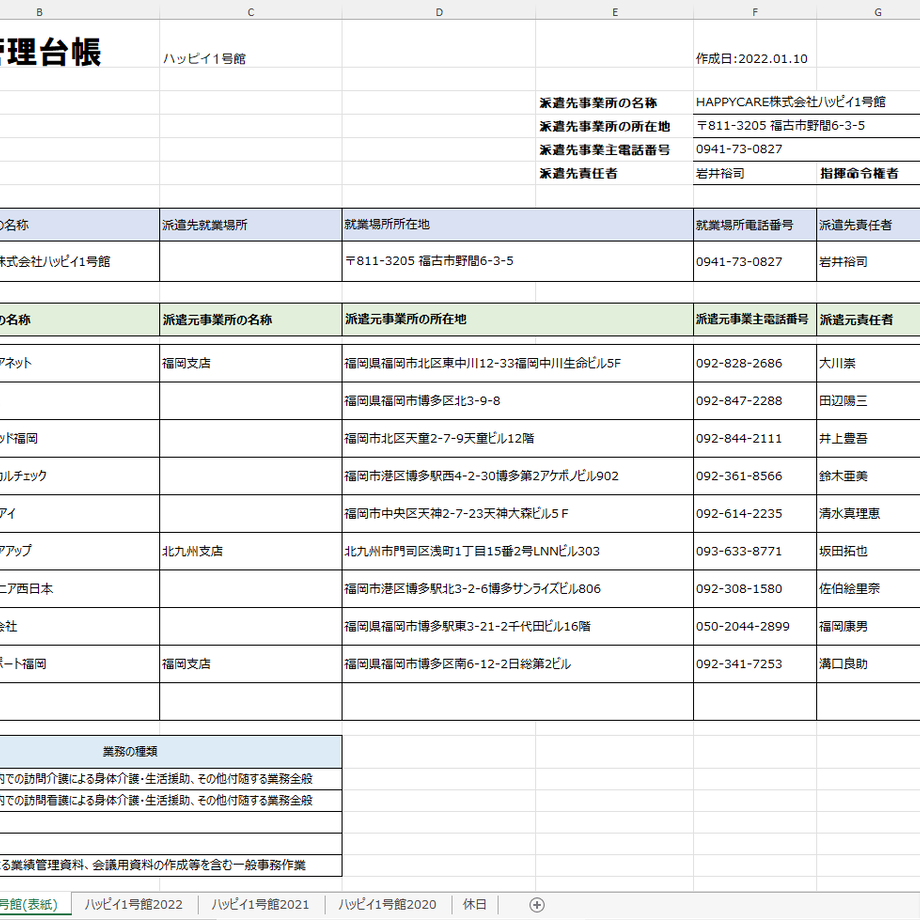The image size is (920, 920).
Task: Click the 派遣先就業場所 header cell
Action: pyautogui.click(x=251, y=225)
